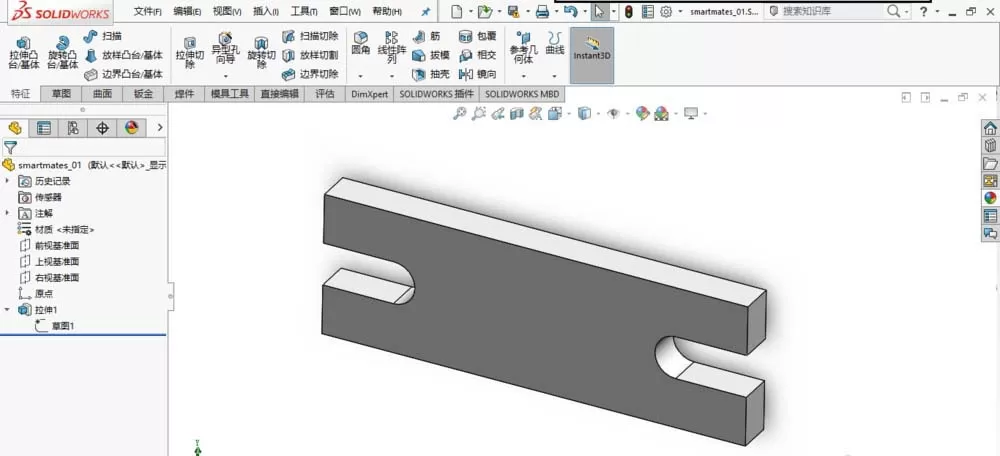Choose the 抽壳 shell tool

coord(431,74)
